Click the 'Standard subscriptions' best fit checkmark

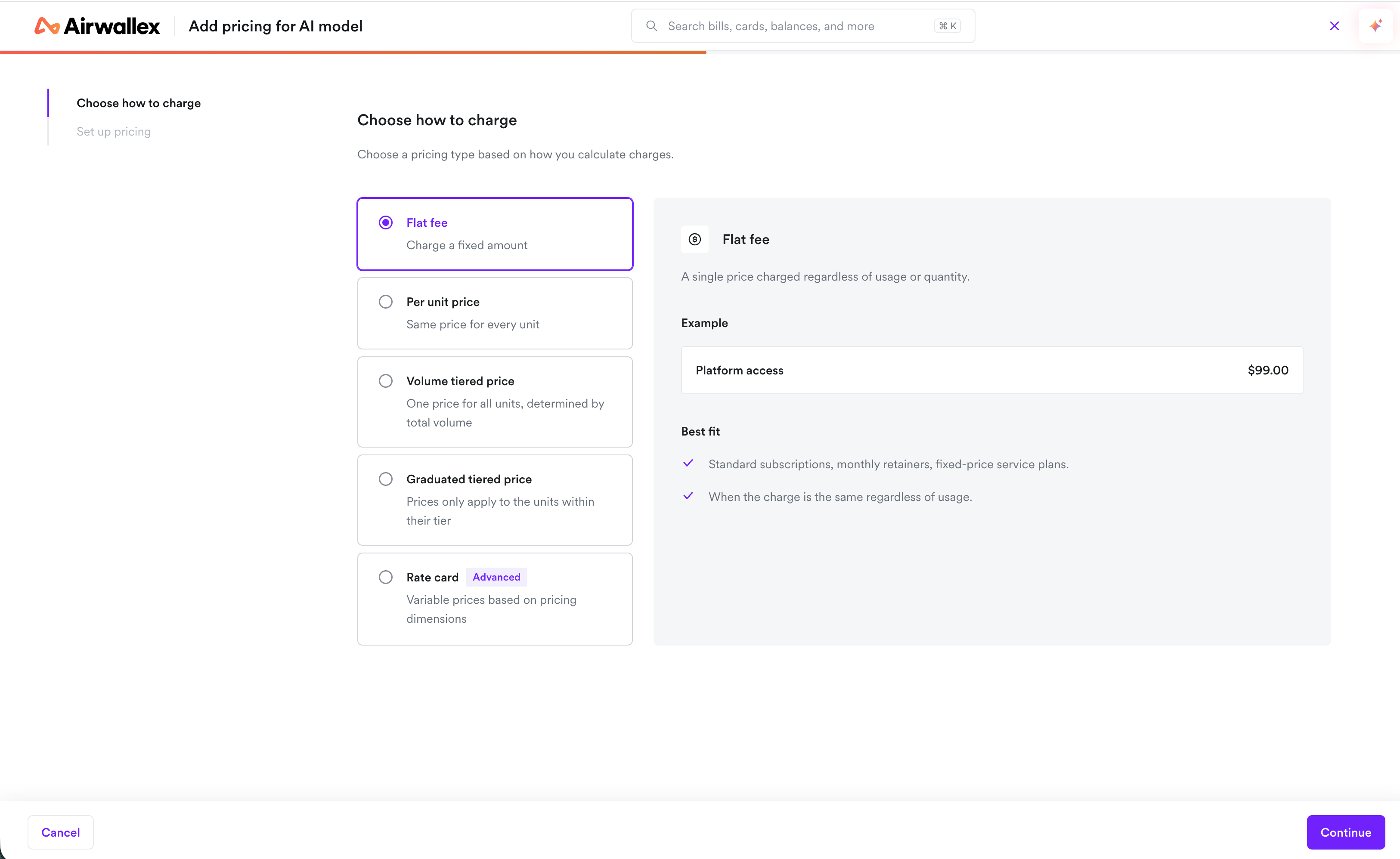point(688,463)
